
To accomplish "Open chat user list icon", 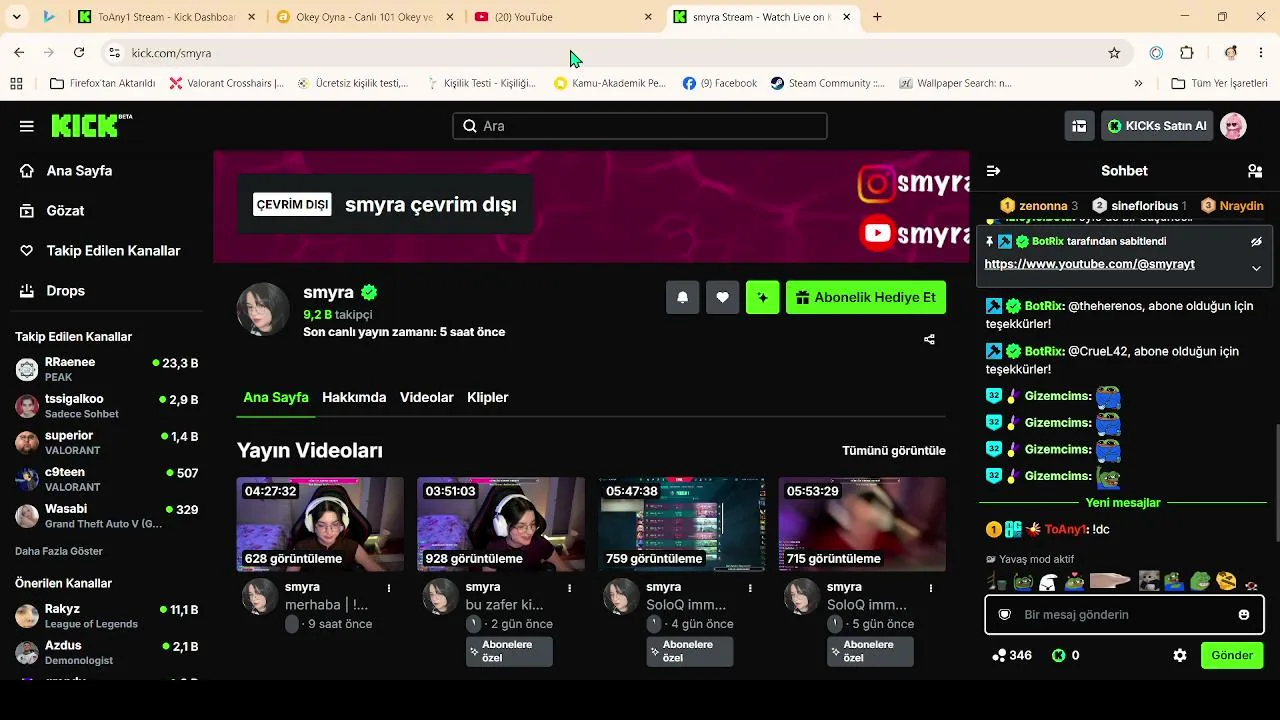I will pyautogui.click(x=1255, y=171).
